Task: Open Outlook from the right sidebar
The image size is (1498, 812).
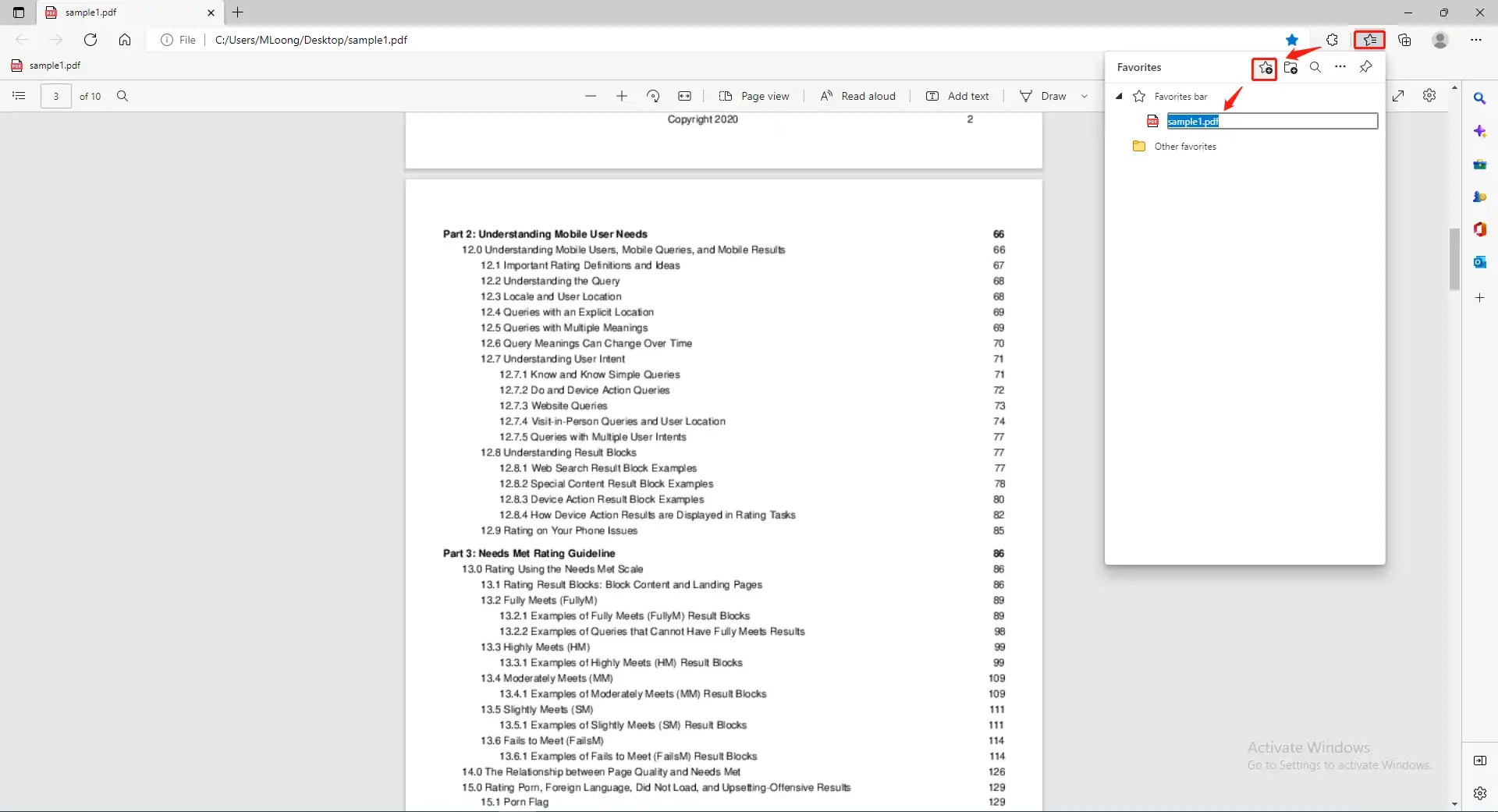Action: (x=1481, y=262)
